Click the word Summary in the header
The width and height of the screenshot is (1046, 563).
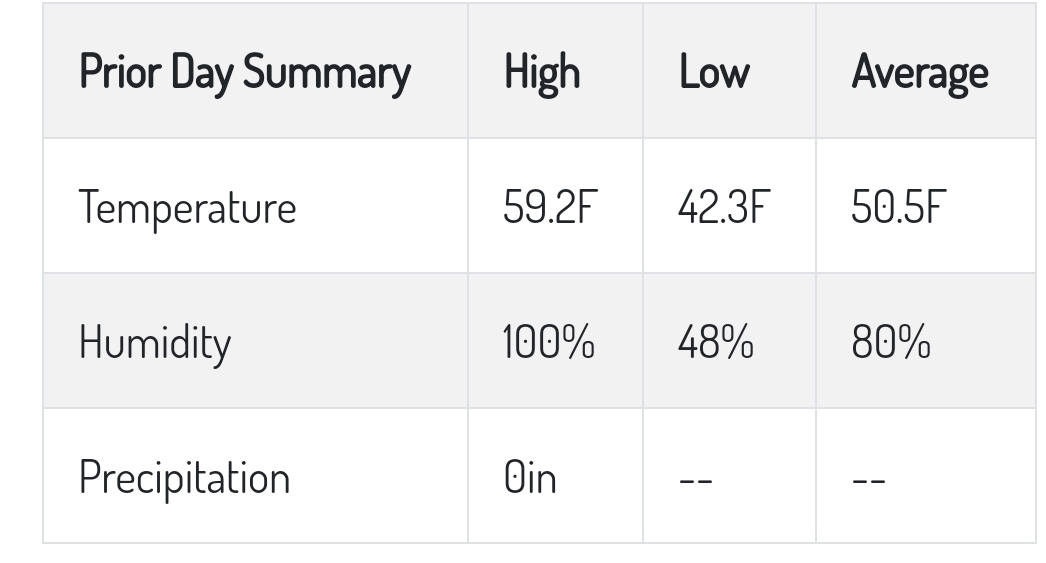(x=327, y=73)
